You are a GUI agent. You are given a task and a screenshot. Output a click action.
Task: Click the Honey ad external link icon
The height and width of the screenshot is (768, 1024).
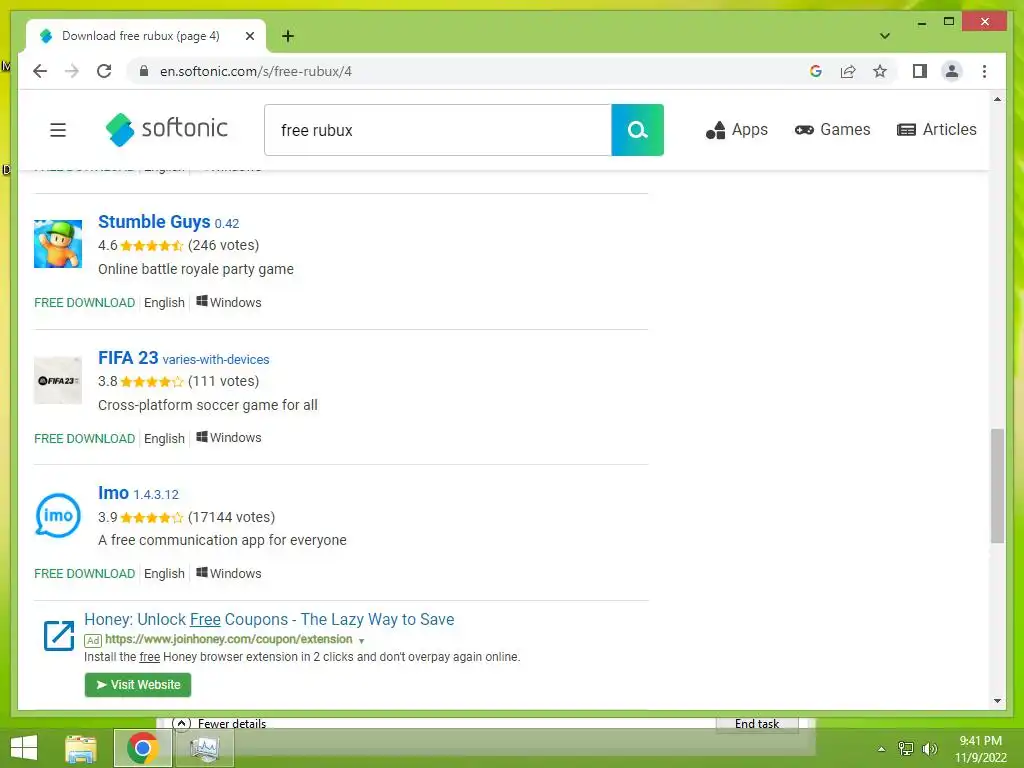click(x=59, y=635)
